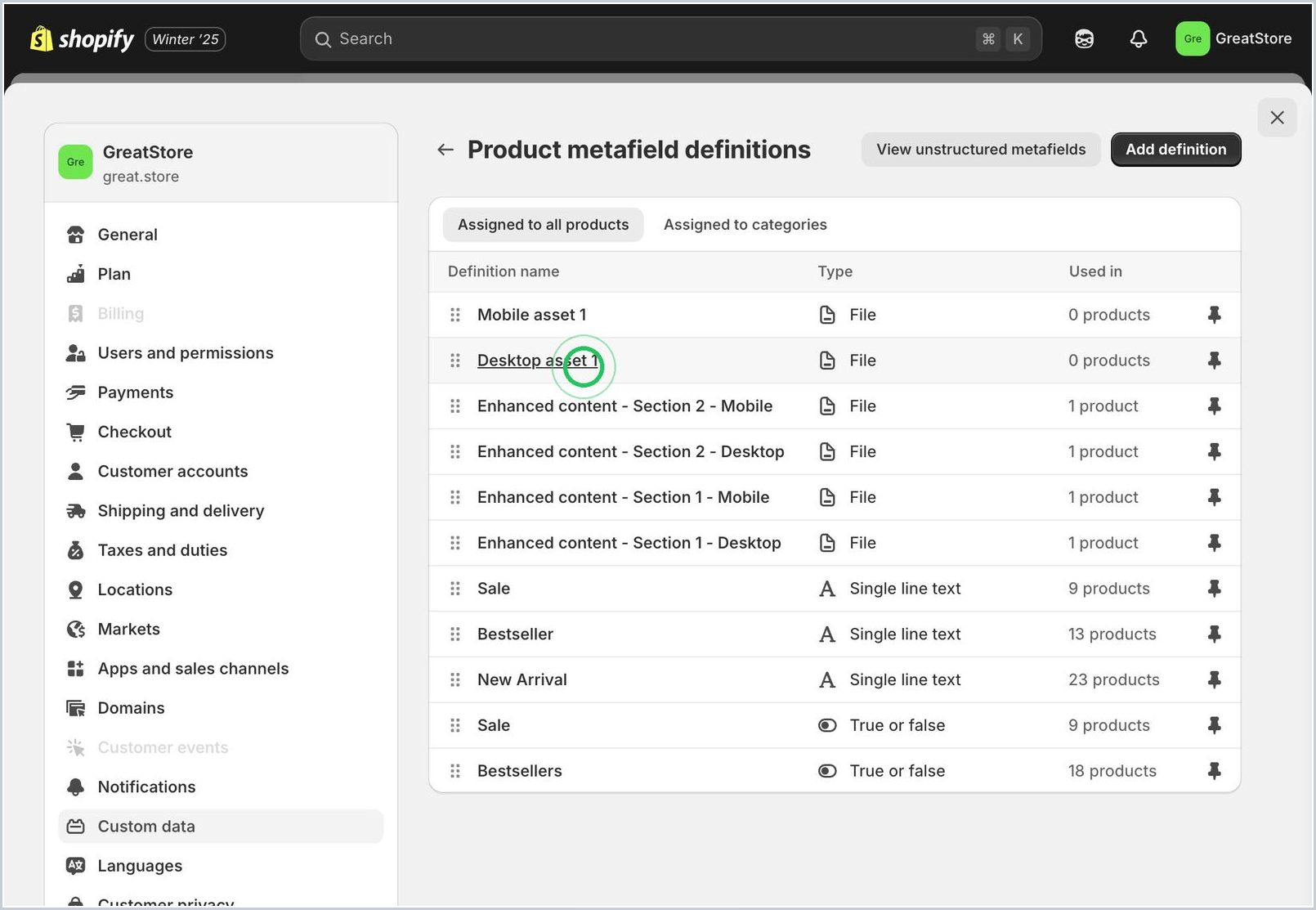Viewport: 1316px width, 910px height.
Task: Open Apps and sales channels
Action: pos(221,669)
